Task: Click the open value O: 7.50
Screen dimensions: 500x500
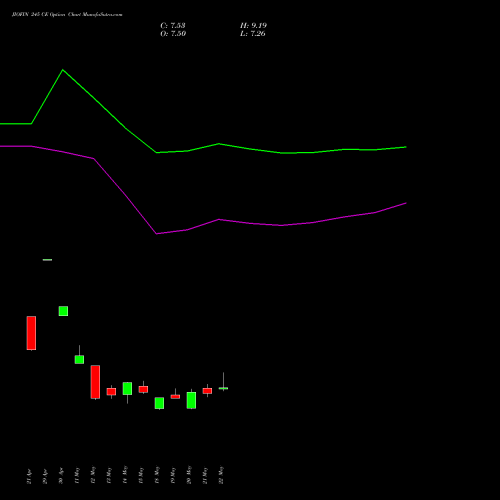Action: tap(173, 34)
